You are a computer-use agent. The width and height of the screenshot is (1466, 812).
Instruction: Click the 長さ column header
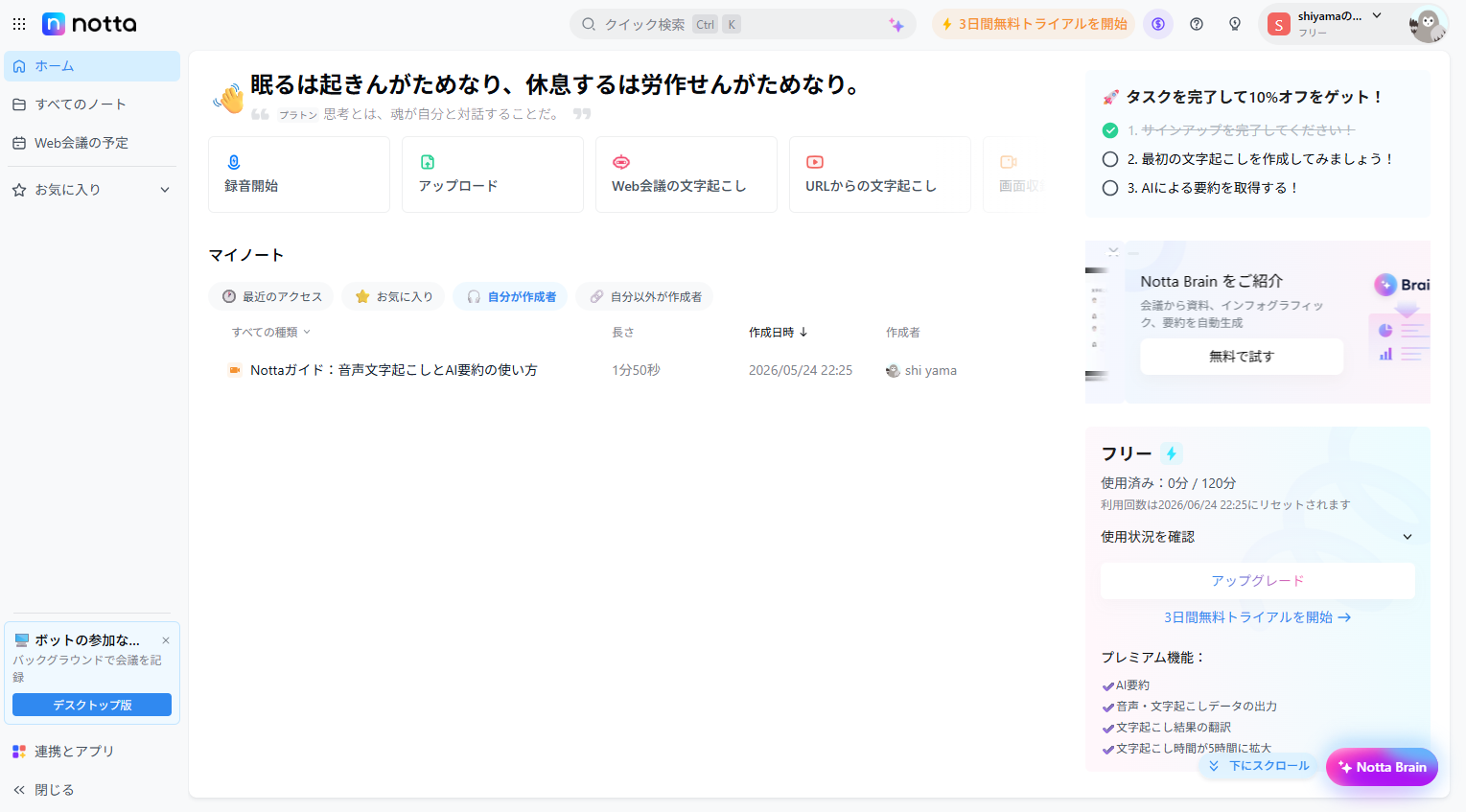pyautogui.click(x=623, y=333)
